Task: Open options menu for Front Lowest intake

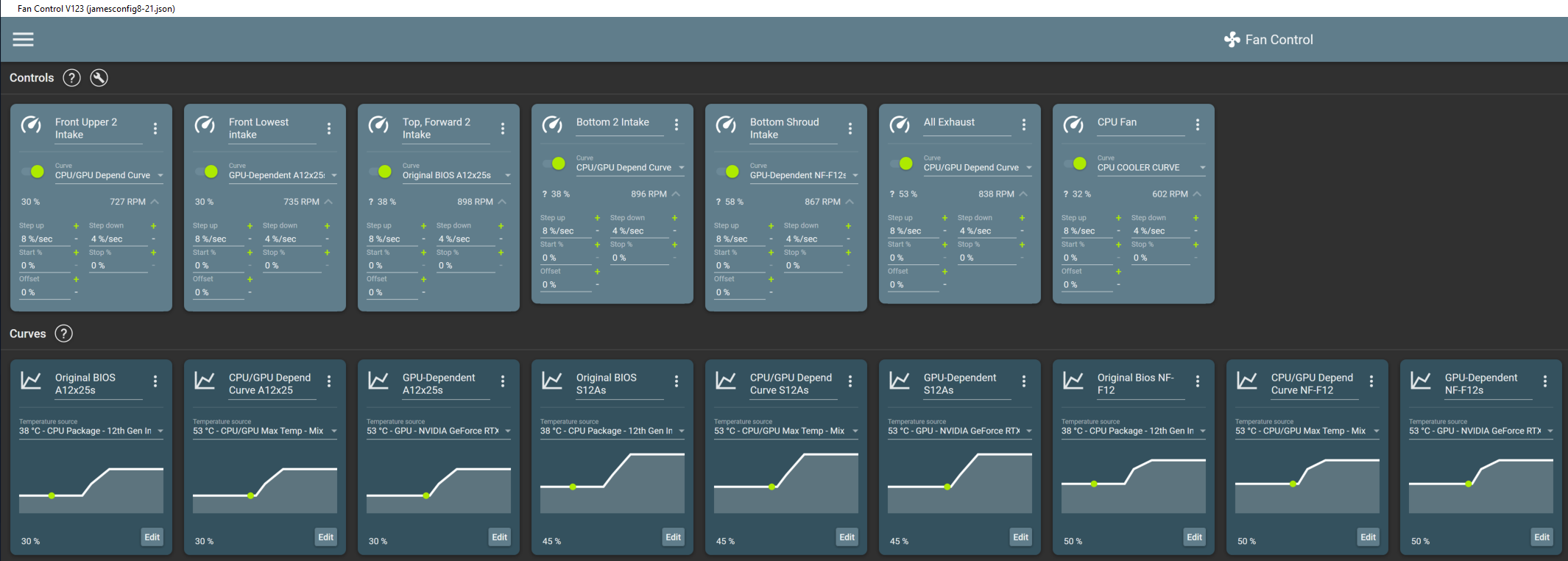Action: pyautogui.click(x=329, y=128)
